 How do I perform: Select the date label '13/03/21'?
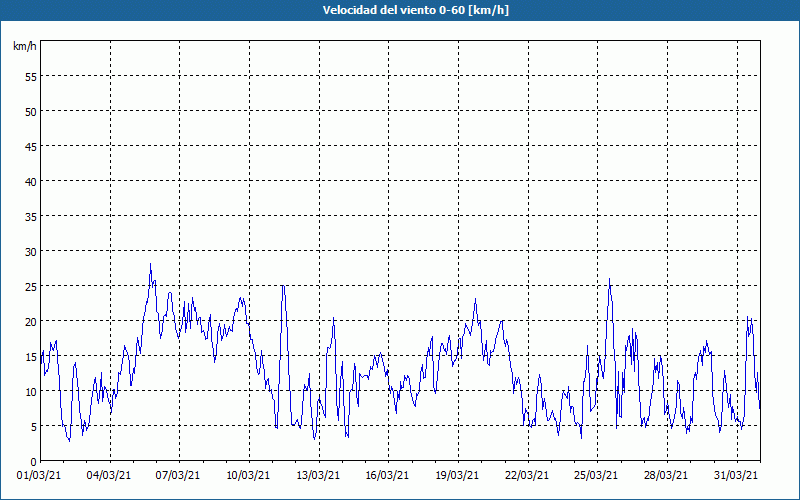(318, 475)
